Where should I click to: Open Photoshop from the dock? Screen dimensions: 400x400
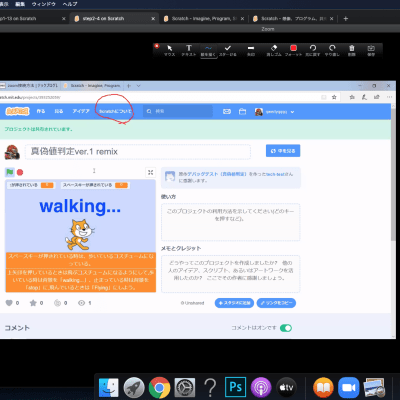pyautogui.click(x=236, y=387)
